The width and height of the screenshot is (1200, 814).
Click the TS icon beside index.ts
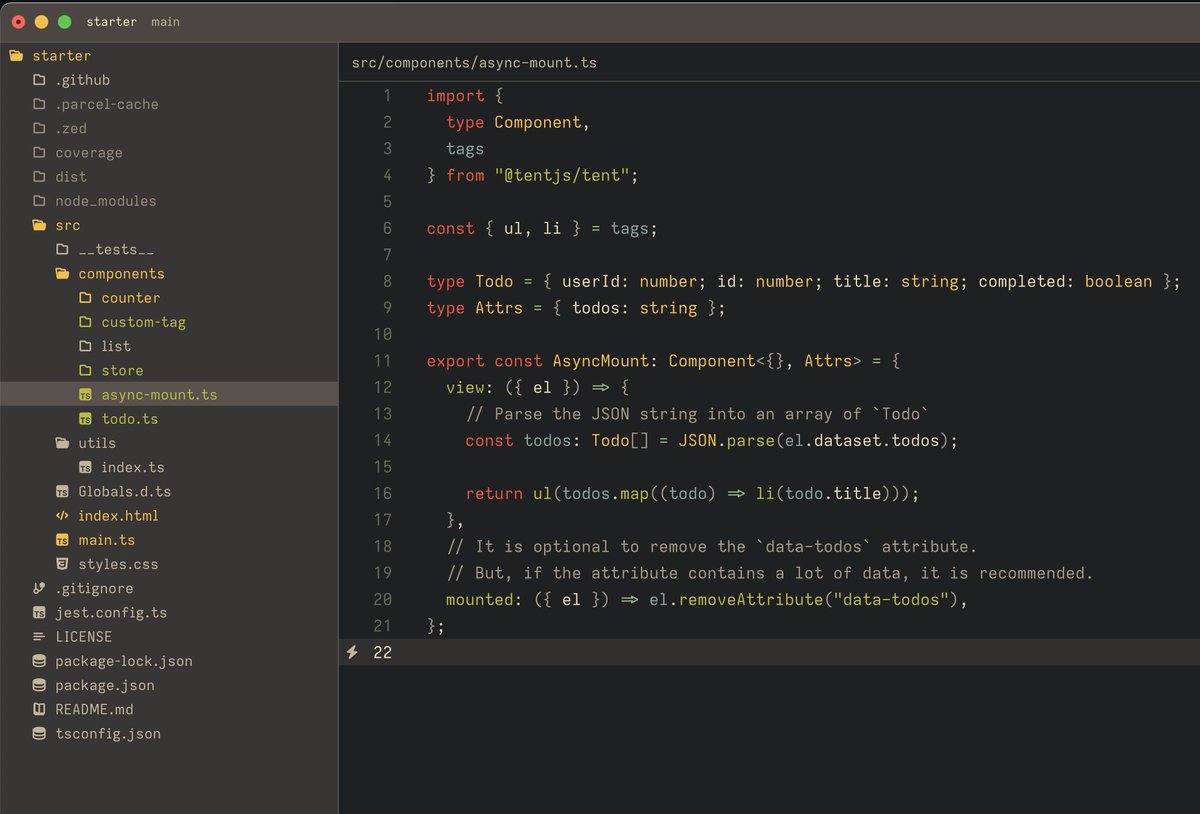pos(85,467)
